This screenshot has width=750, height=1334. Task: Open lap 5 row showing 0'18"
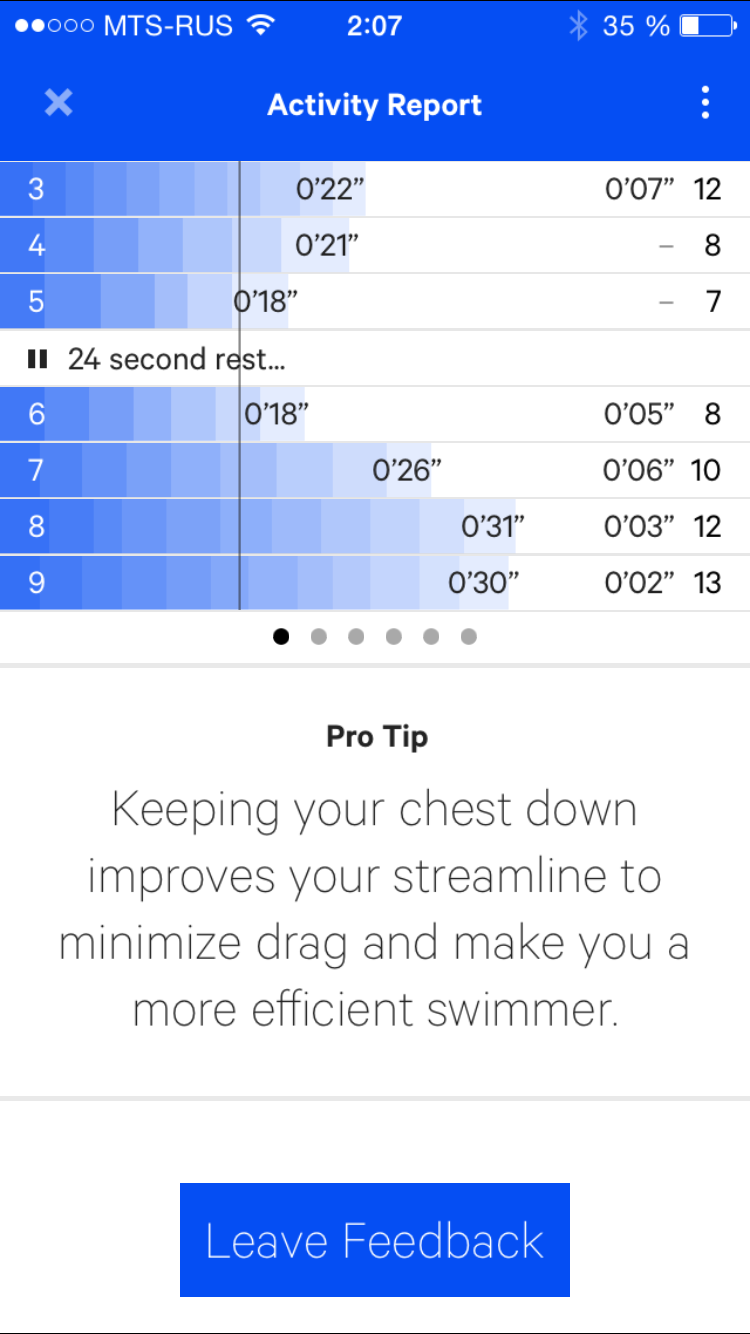(375, 301)
